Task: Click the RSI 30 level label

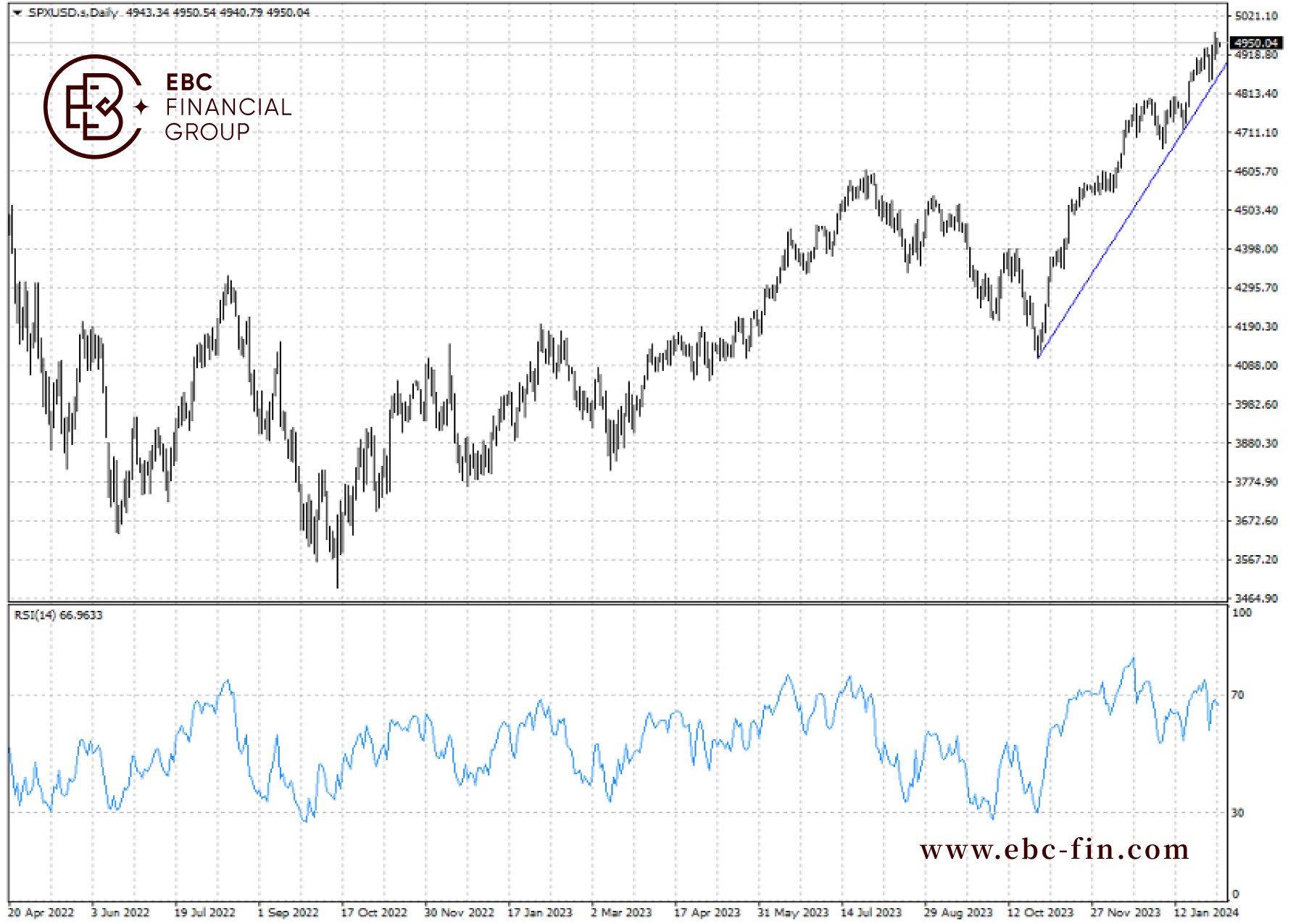Action: point(1238,813)
